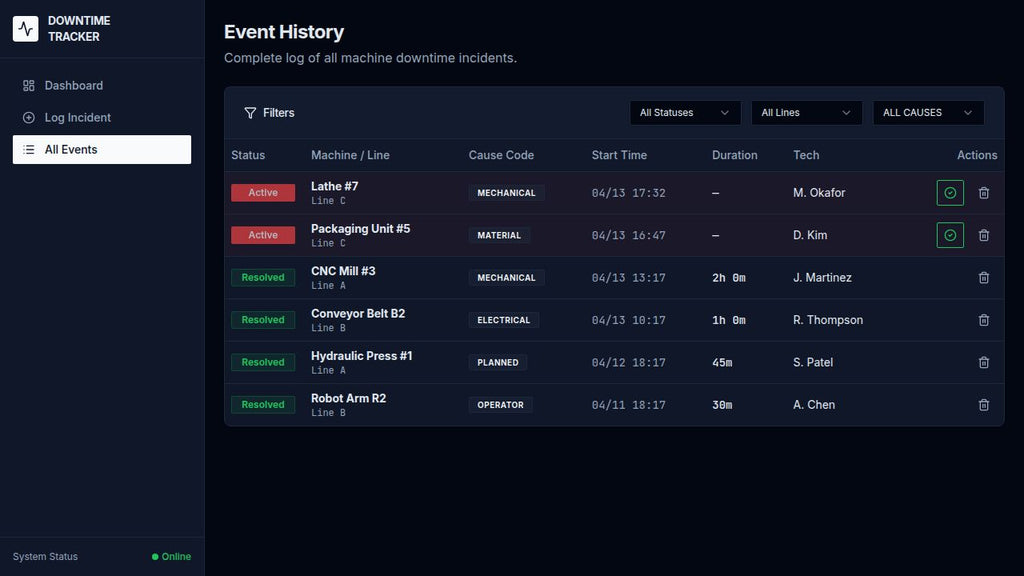
Task: Delete the Conveyor Belt B2 event
Action: click(x=984, y=320)
